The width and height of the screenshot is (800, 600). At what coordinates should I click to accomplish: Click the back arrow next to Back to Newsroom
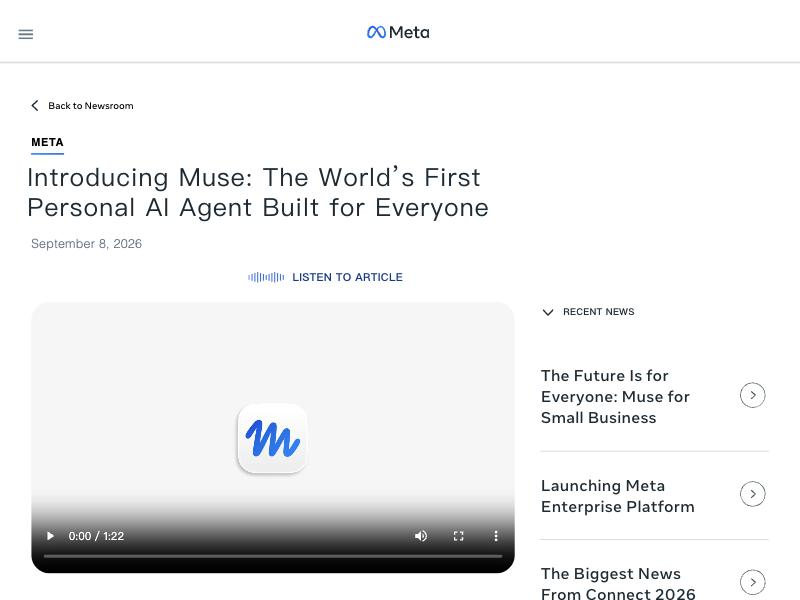click(35, 106)
